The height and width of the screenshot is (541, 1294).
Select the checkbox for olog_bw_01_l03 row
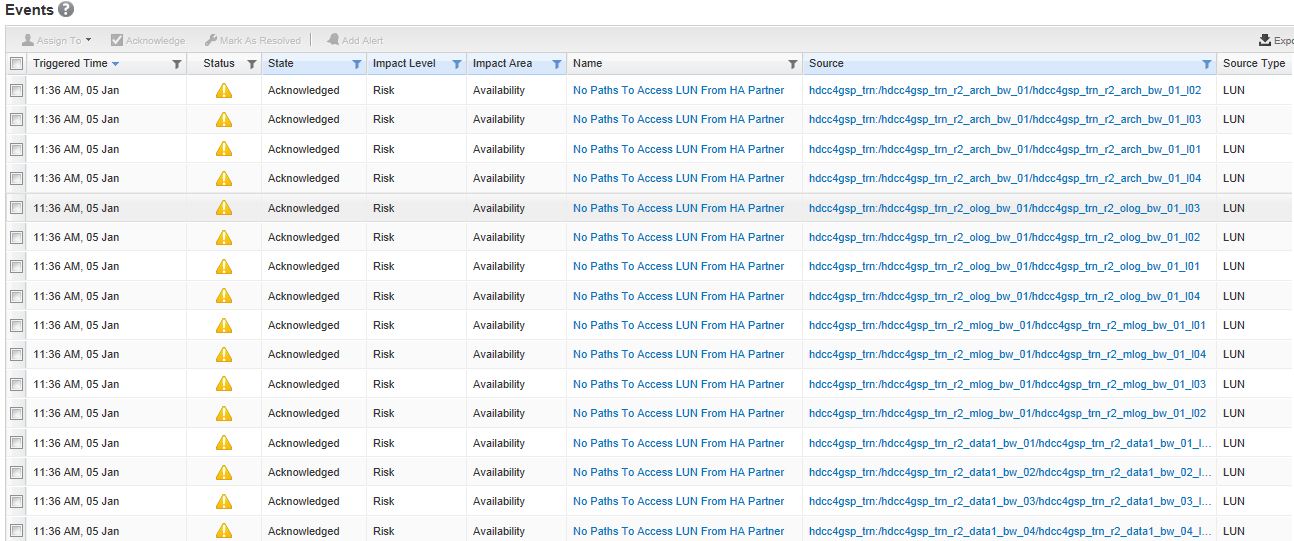16,208
